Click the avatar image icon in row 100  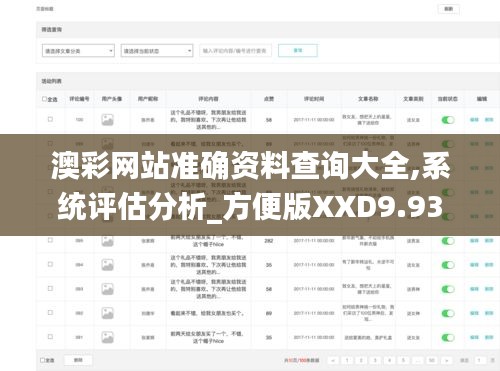click(x=107, y=120)
